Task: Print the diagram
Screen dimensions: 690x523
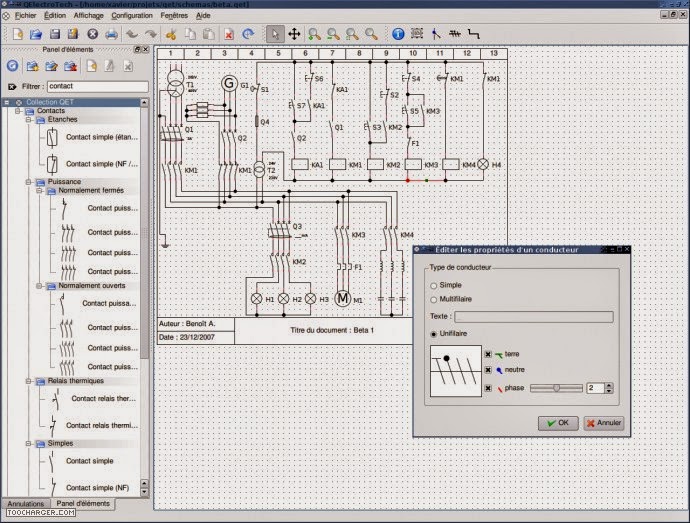Action: click(x=111, y=34)
